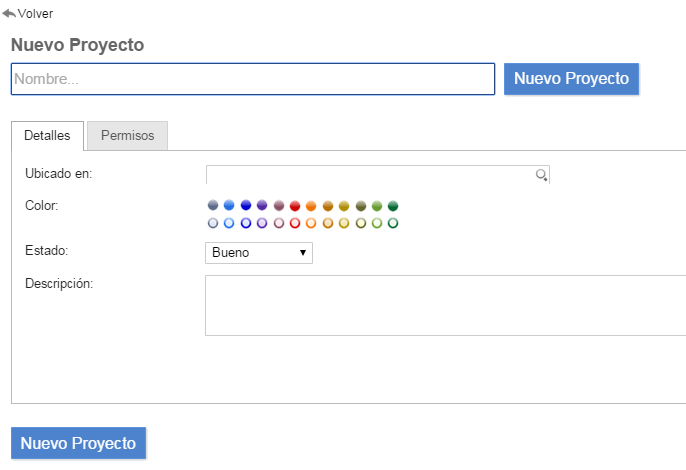Click the search magnifier in Ubicado en

point(541,175)
